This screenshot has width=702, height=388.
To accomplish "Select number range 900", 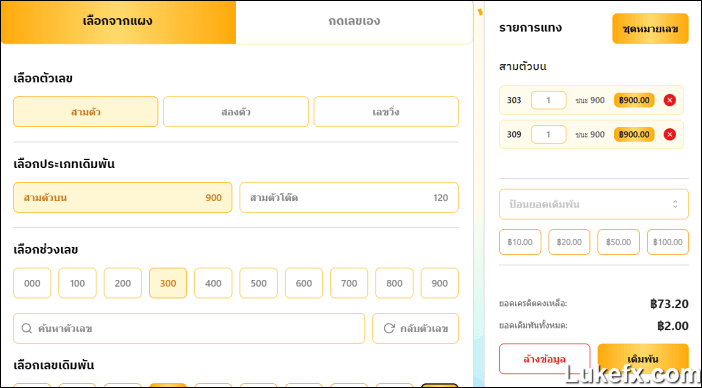I will click(440, 283).
